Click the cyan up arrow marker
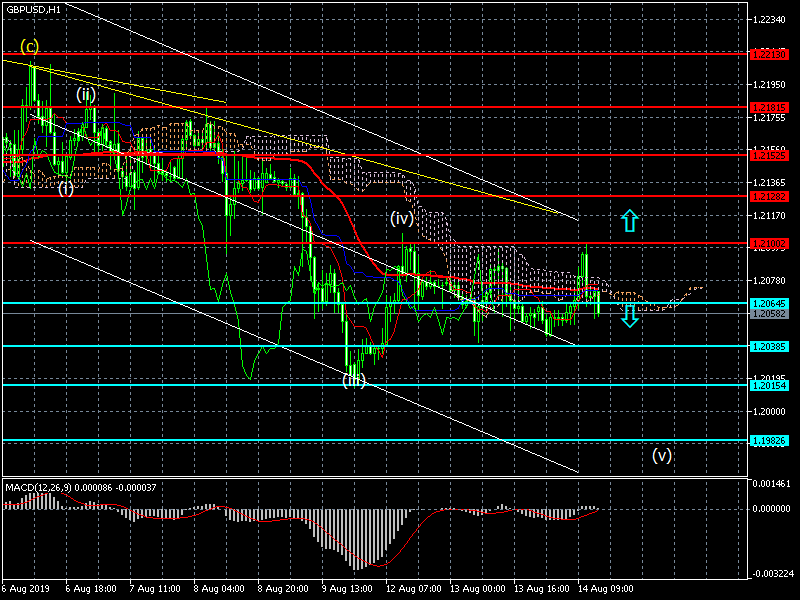The width and height of the screenshot is (800, 600). coord(629,221)
